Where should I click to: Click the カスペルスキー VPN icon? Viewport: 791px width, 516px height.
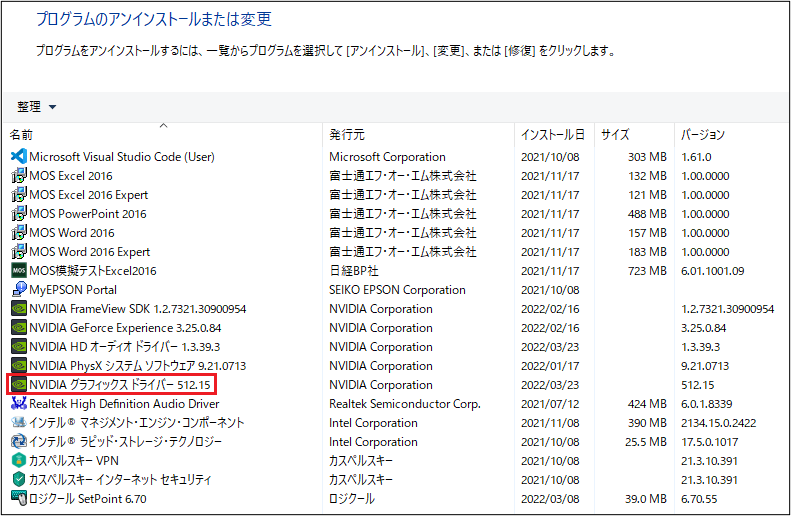19,461
